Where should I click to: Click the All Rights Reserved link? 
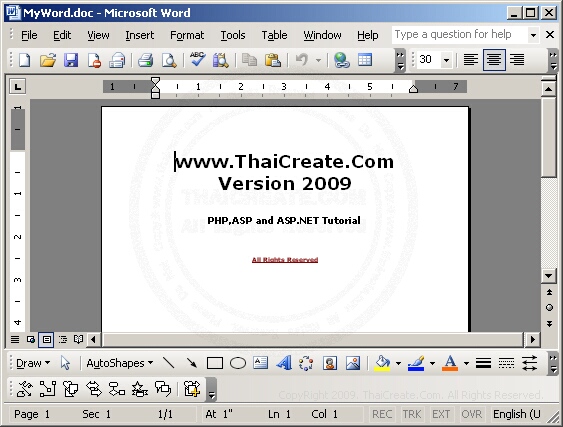[285, 260]
